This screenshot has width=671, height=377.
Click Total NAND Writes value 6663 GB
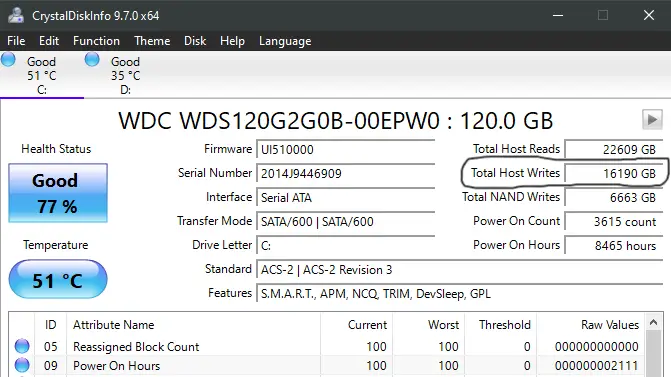click(614, 198)
